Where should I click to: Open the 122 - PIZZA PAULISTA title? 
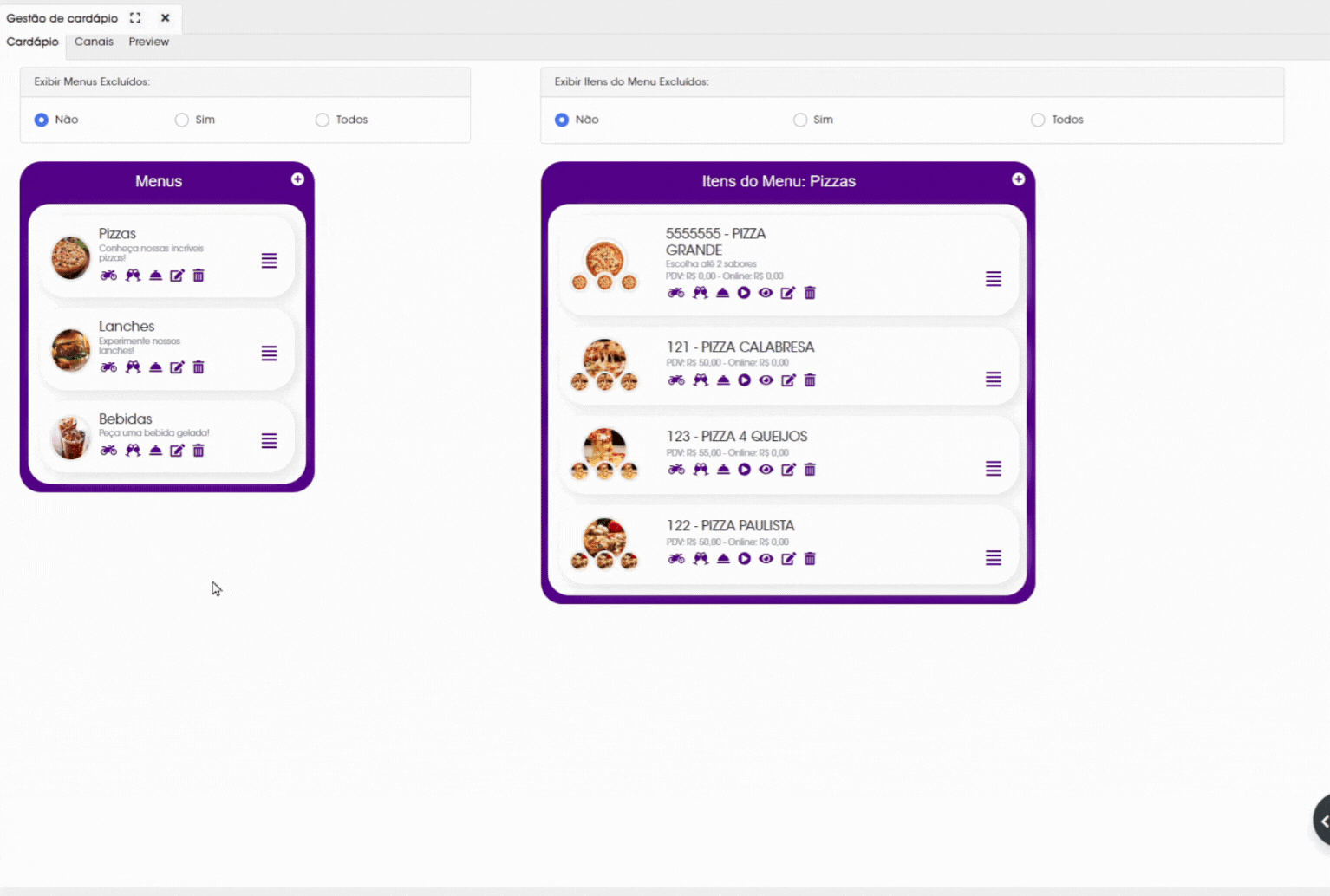coord(730,525)
